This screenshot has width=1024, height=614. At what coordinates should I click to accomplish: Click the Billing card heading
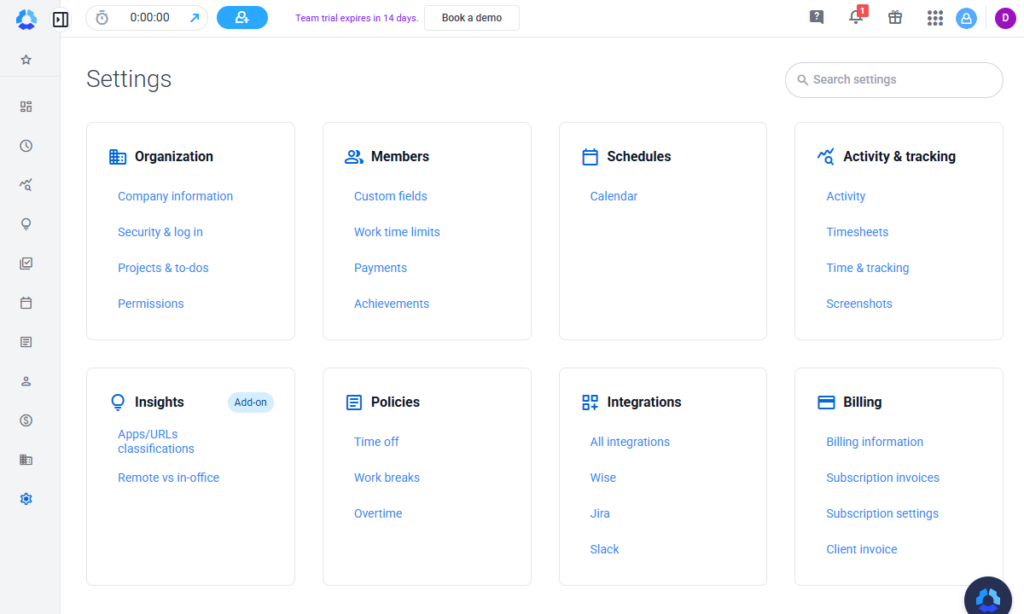(862, 402)
